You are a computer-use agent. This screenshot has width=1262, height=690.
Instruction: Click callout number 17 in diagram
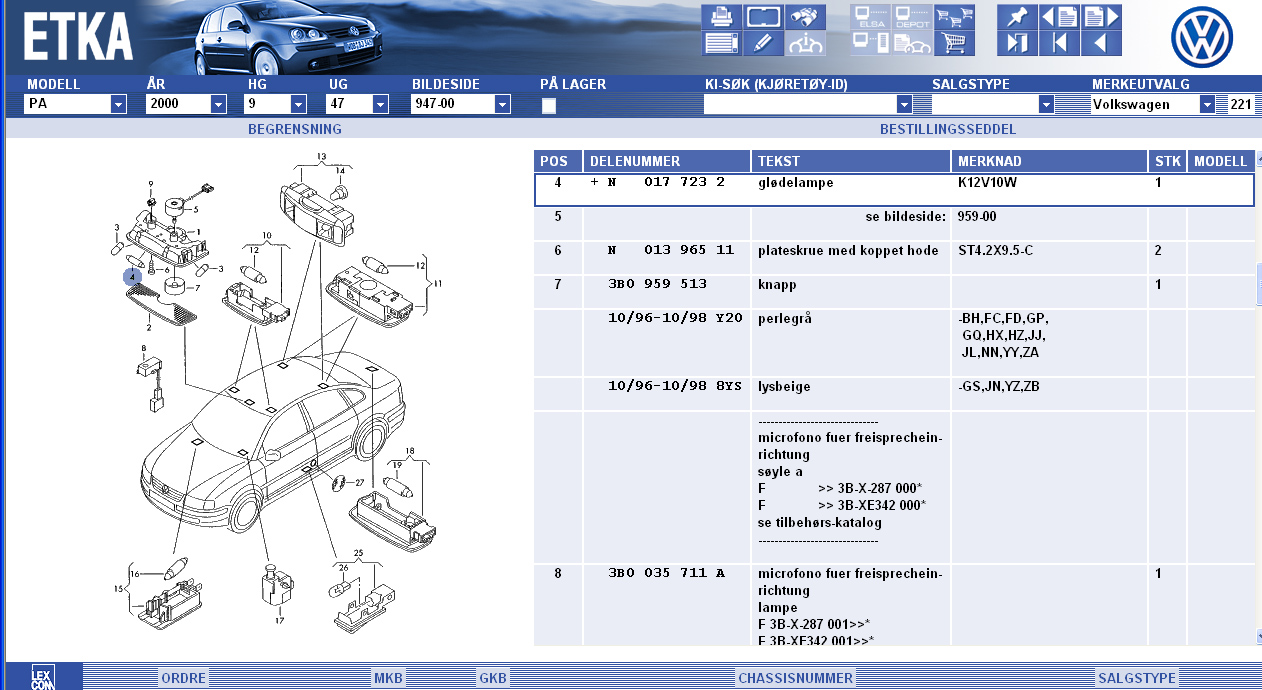(280, 621)
